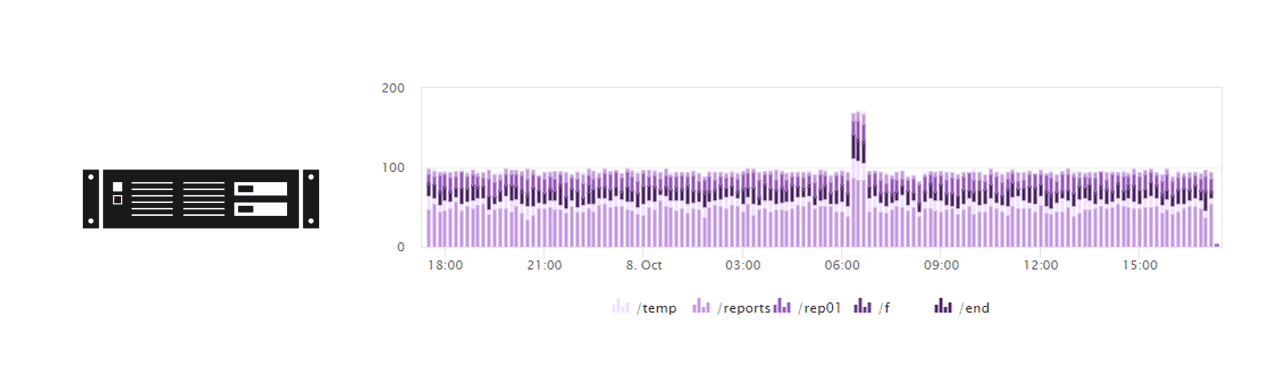Select the tall spike bar after 06:00
This screenshot has height=386, width=1274.
click(x=858, y=179)
